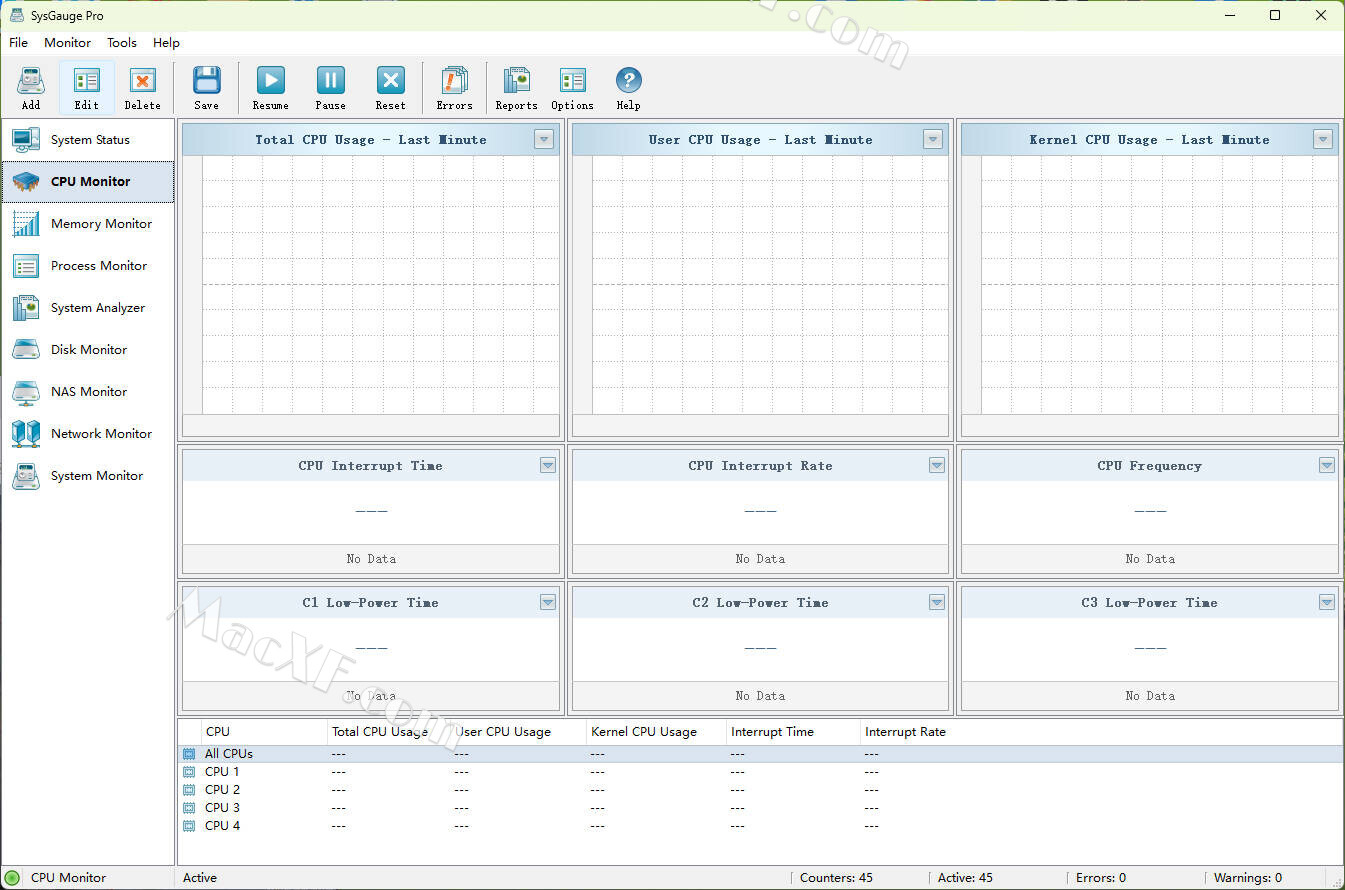Open the Kernel CPU Usage chart dropdown
The height and width of the screenshot is (890, 1345).
tap(1323, 139)
